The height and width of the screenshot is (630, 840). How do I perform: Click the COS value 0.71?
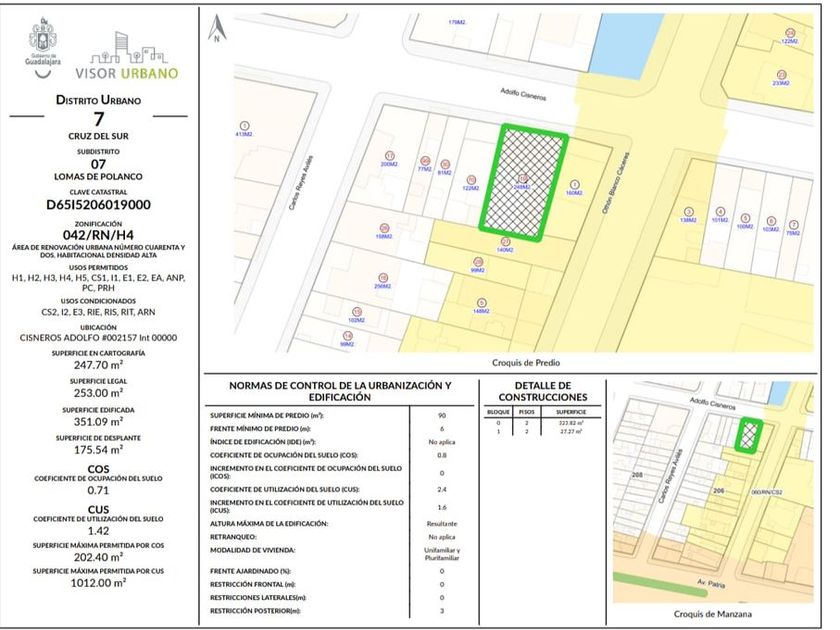coord(98,490)
